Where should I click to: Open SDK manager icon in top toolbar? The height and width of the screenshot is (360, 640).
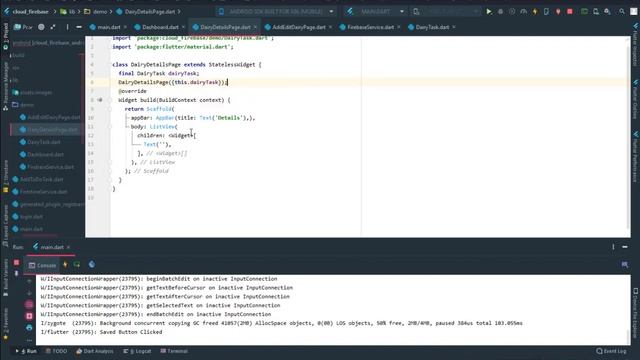tap(607, 12)
